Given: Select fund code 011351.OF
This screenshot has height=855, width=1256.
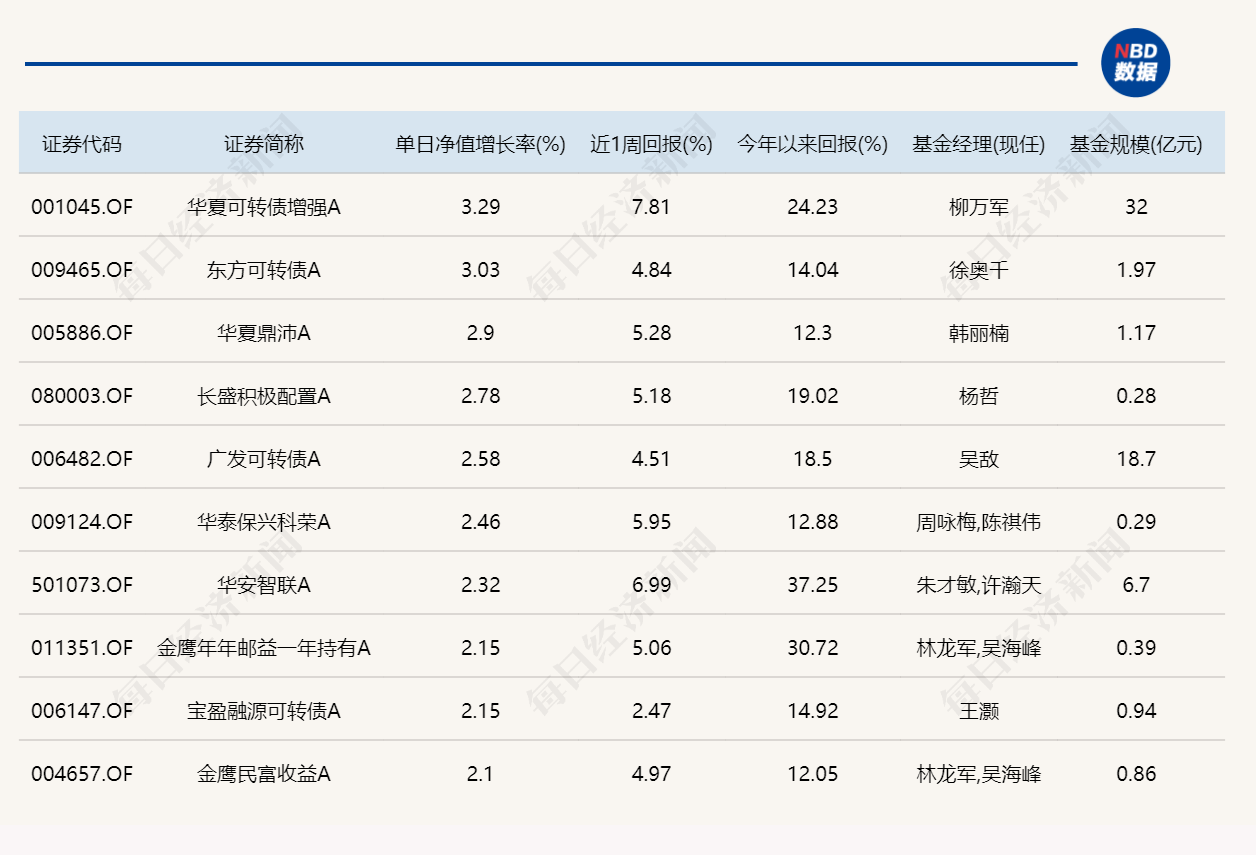Looking at the screenshot, I should coord(82,648).
